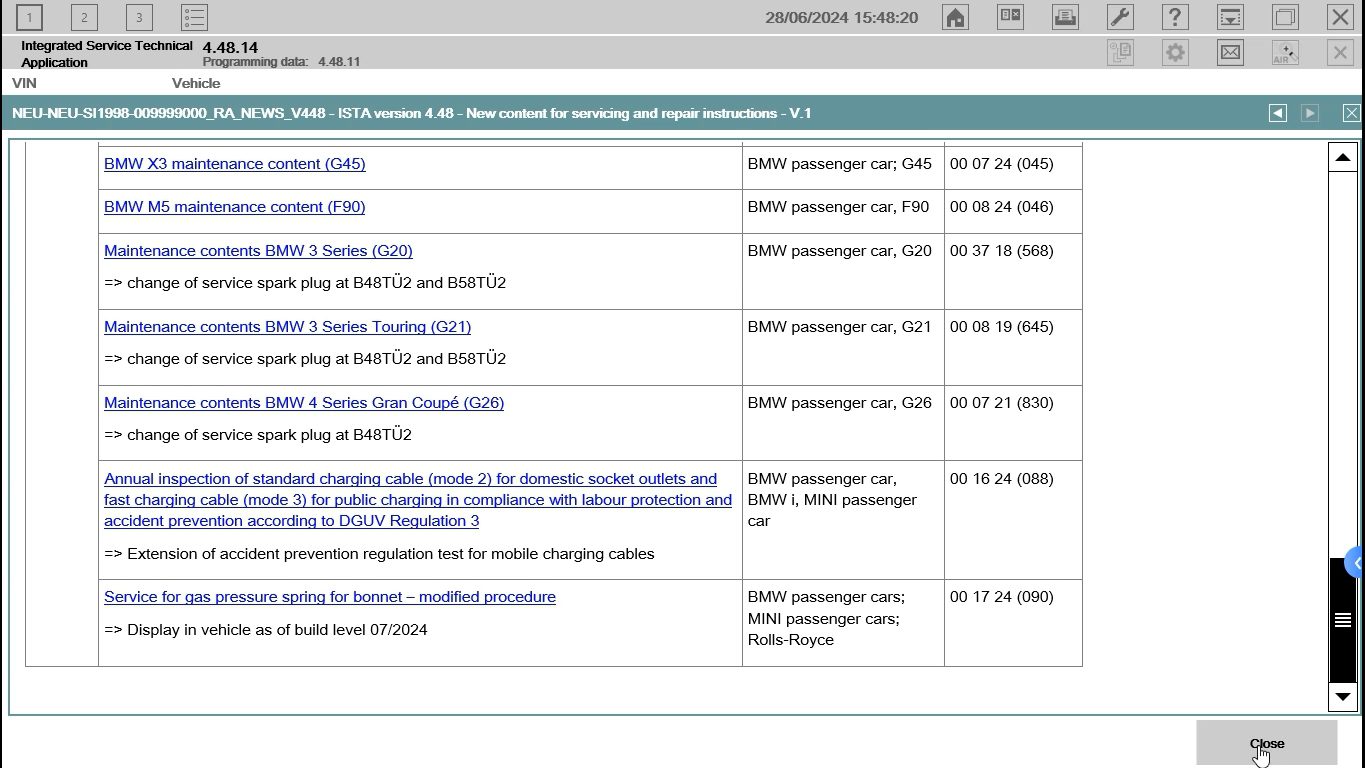
Task: Click the document number 00 16 24 (088)
Action: pos(1001,479)
